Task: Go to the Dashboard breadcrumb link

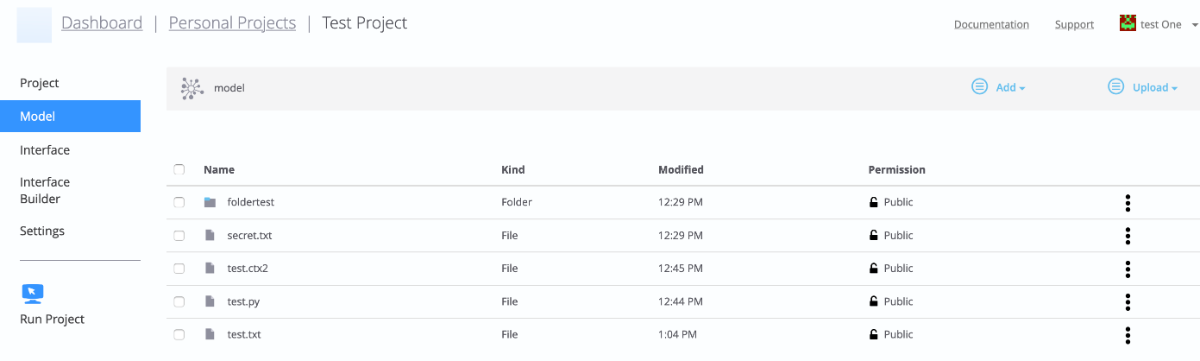Action: 102,23
